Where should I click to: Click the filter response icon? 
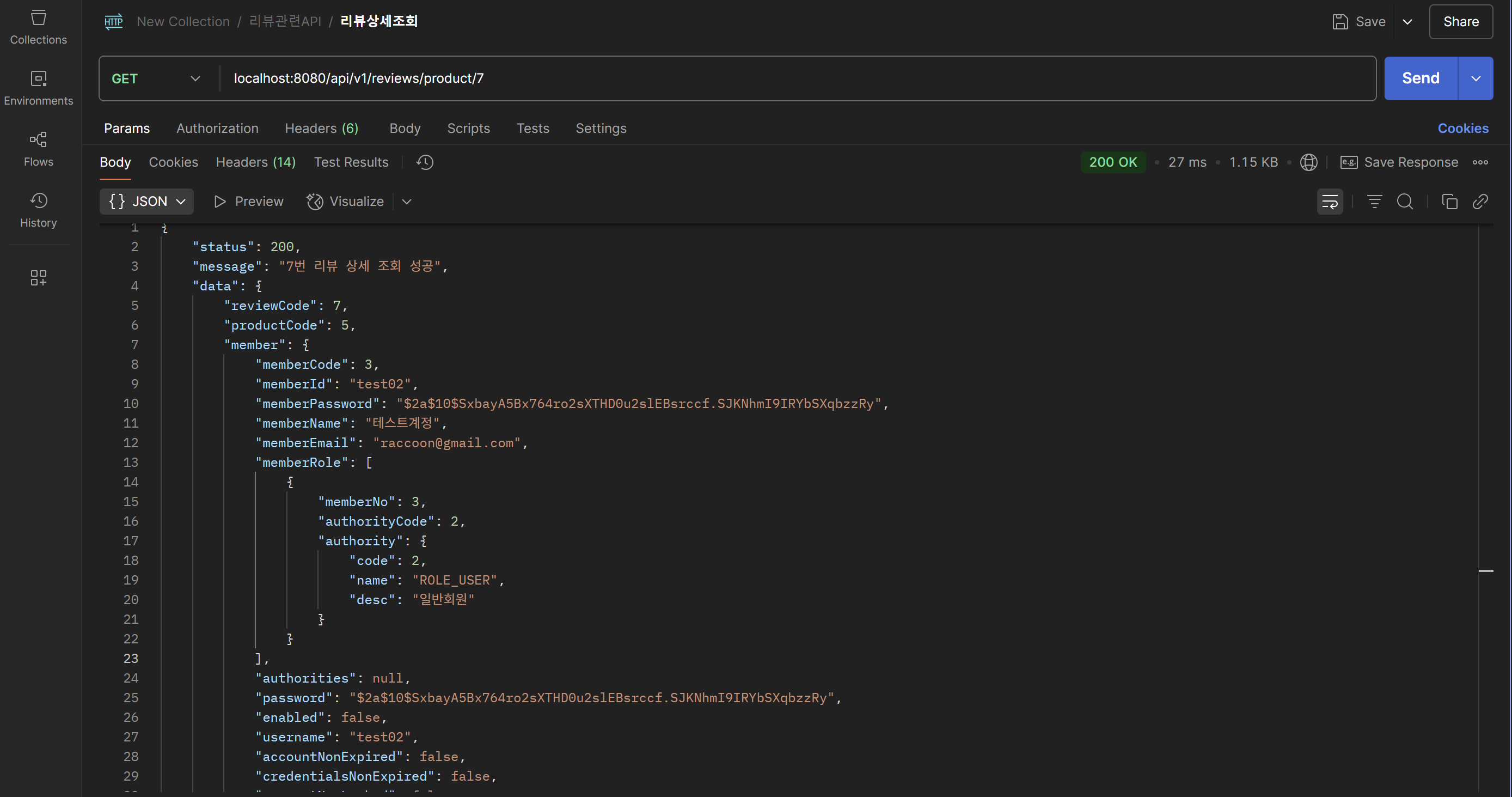1374,202
